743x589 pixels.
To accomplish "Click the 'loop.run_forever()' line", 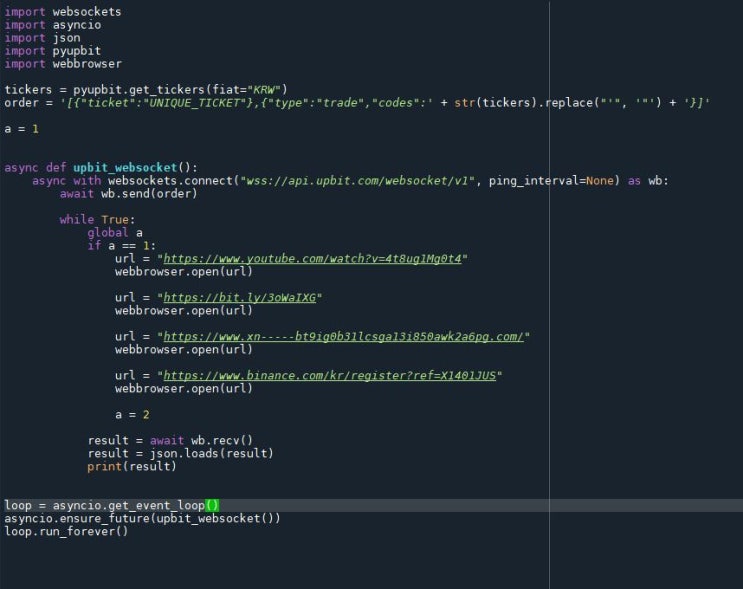I will (66, 531).
